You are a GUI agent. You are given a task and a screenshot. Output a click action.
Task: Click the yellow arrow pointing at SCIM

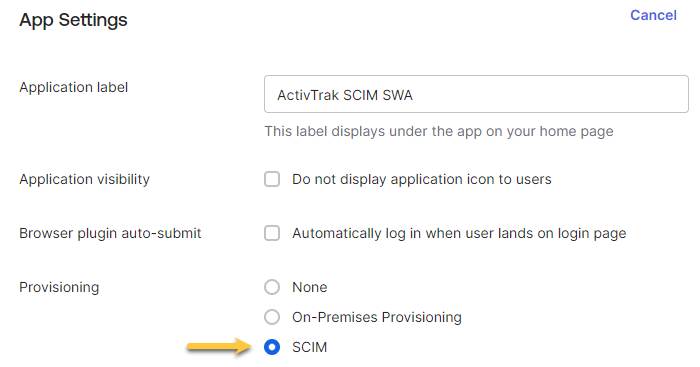(219, 346)
